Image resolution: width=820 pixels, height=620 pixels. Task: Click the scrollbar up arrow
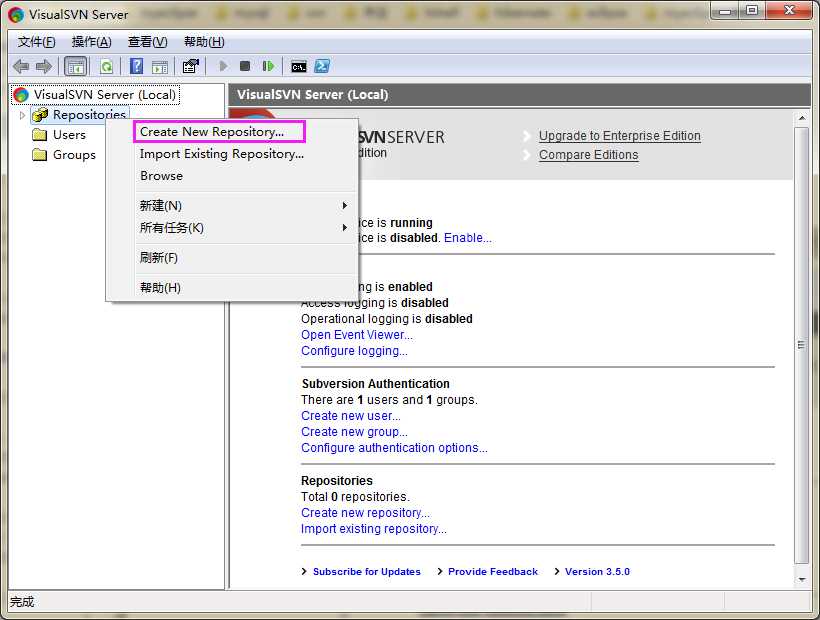pos(802,119)
